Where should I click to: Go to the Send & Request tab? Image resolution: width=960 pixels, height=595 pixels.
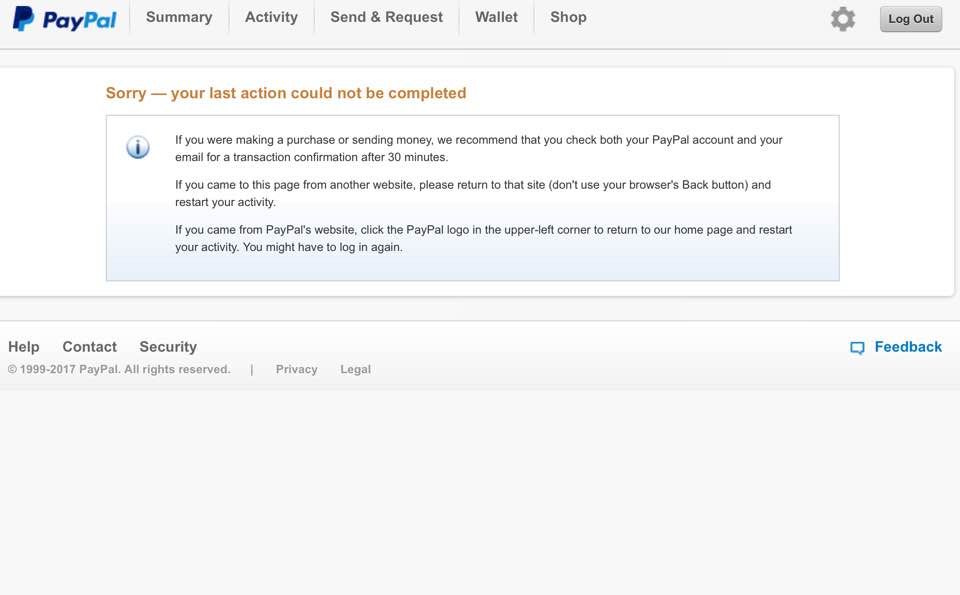(386, 17)
